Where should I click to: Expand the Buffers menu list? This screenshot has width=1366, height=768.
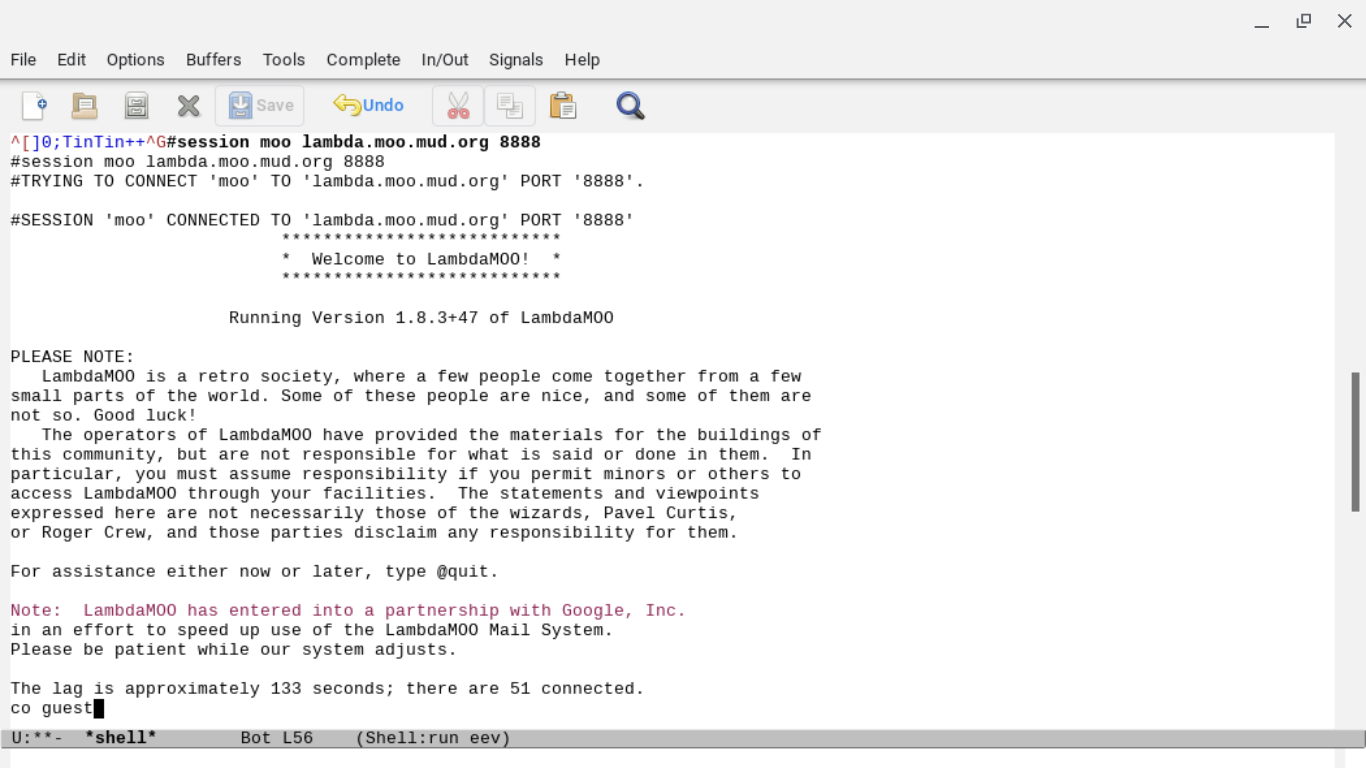point(213,60)
